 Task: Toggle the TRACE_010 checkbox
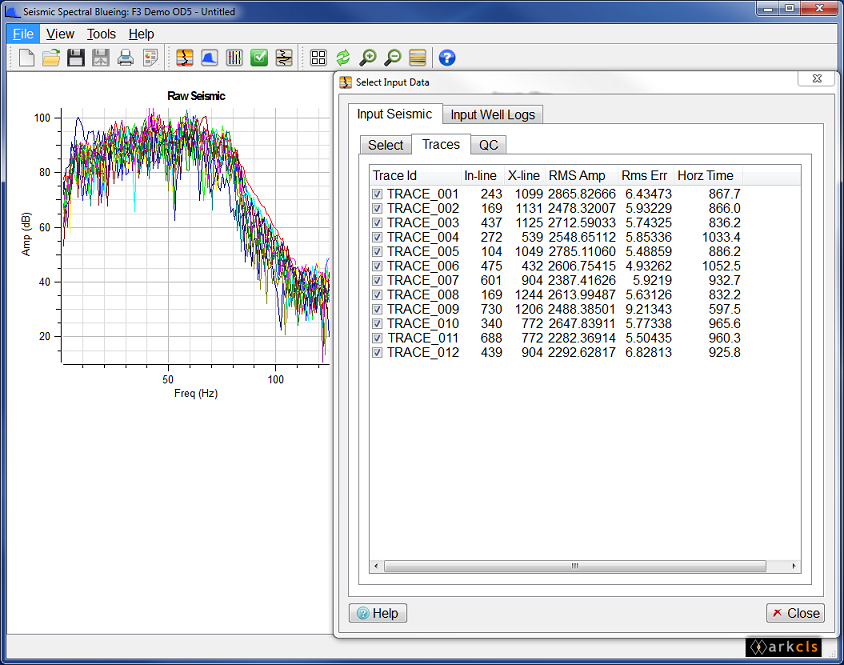(377, 324)
